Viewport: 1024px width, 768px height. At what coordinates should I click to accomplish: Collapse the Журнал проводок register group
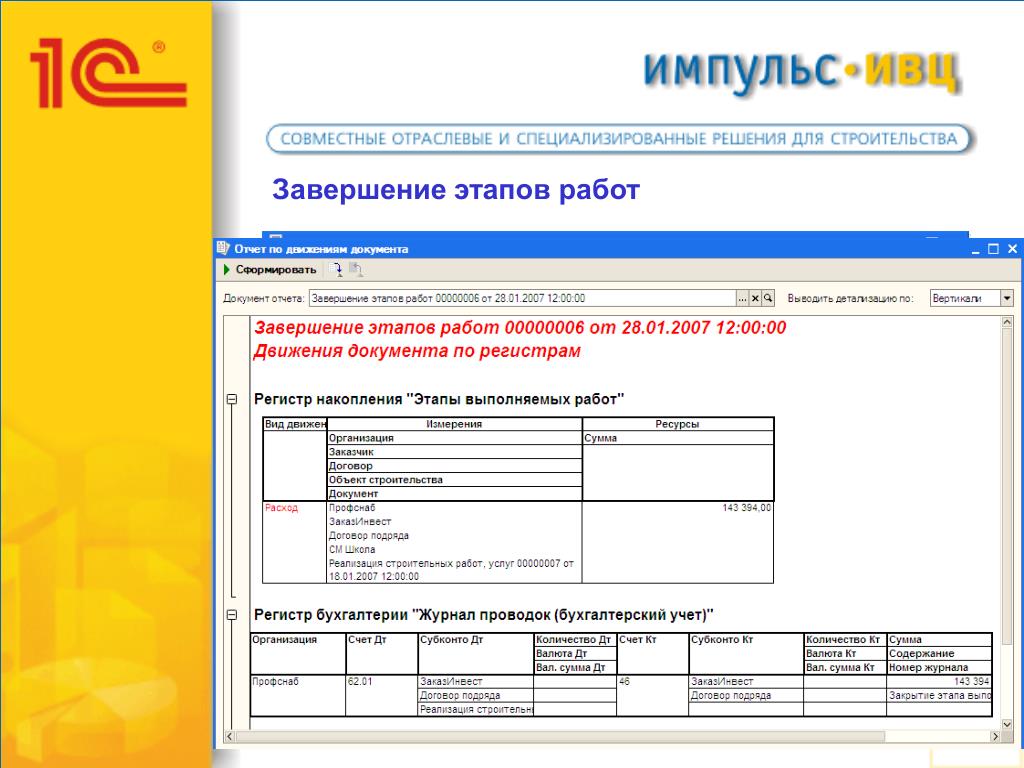click(232, 615)
